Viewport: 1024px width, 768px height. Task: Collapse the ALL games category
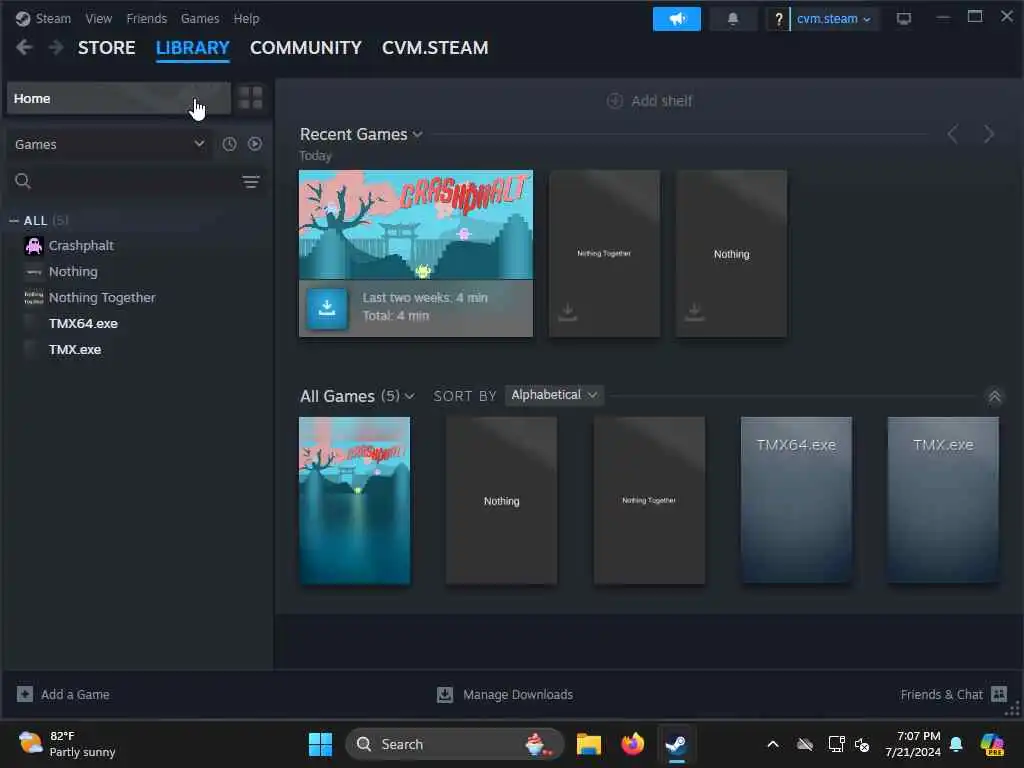pos(14,221)
